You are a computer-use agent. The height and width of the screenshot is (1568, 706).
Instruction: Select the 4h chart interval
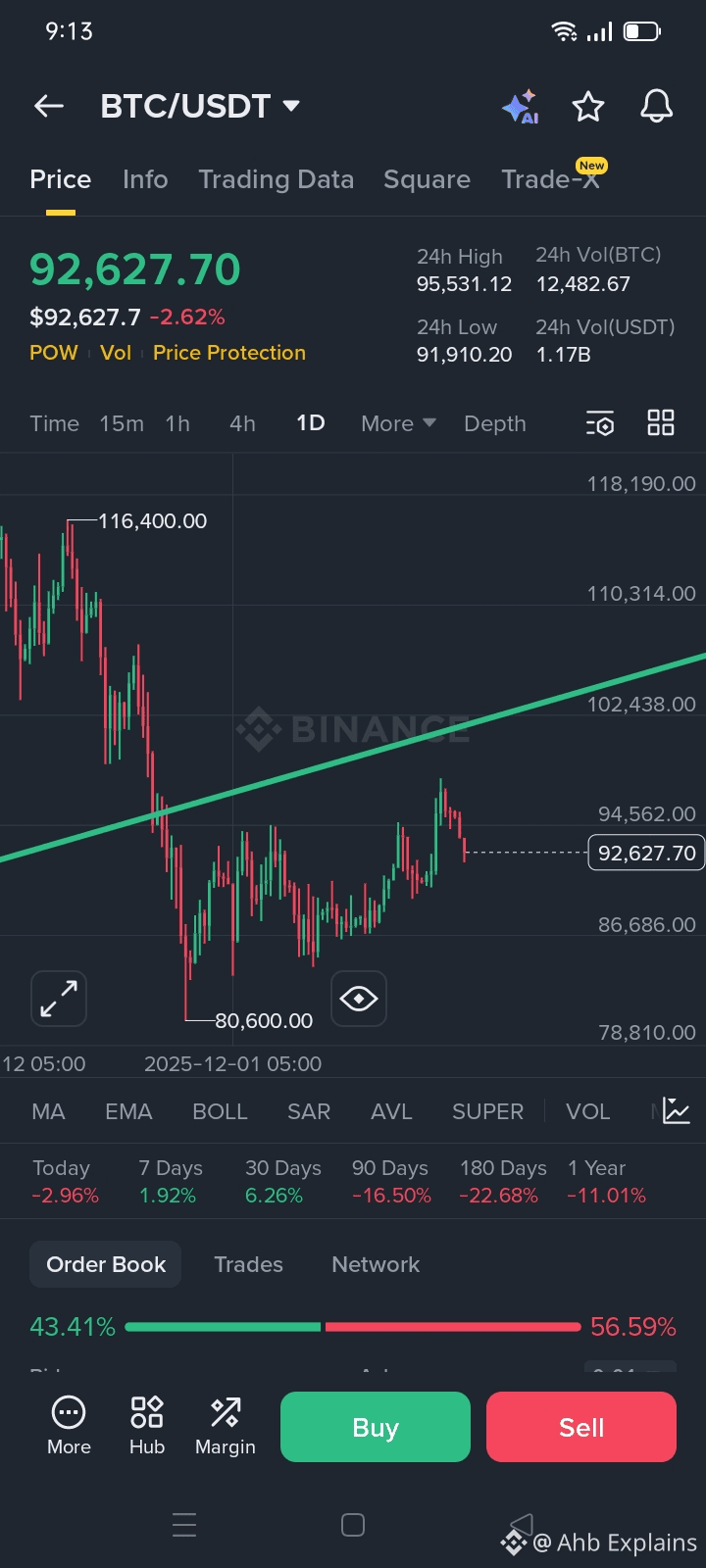click(242, 423)
